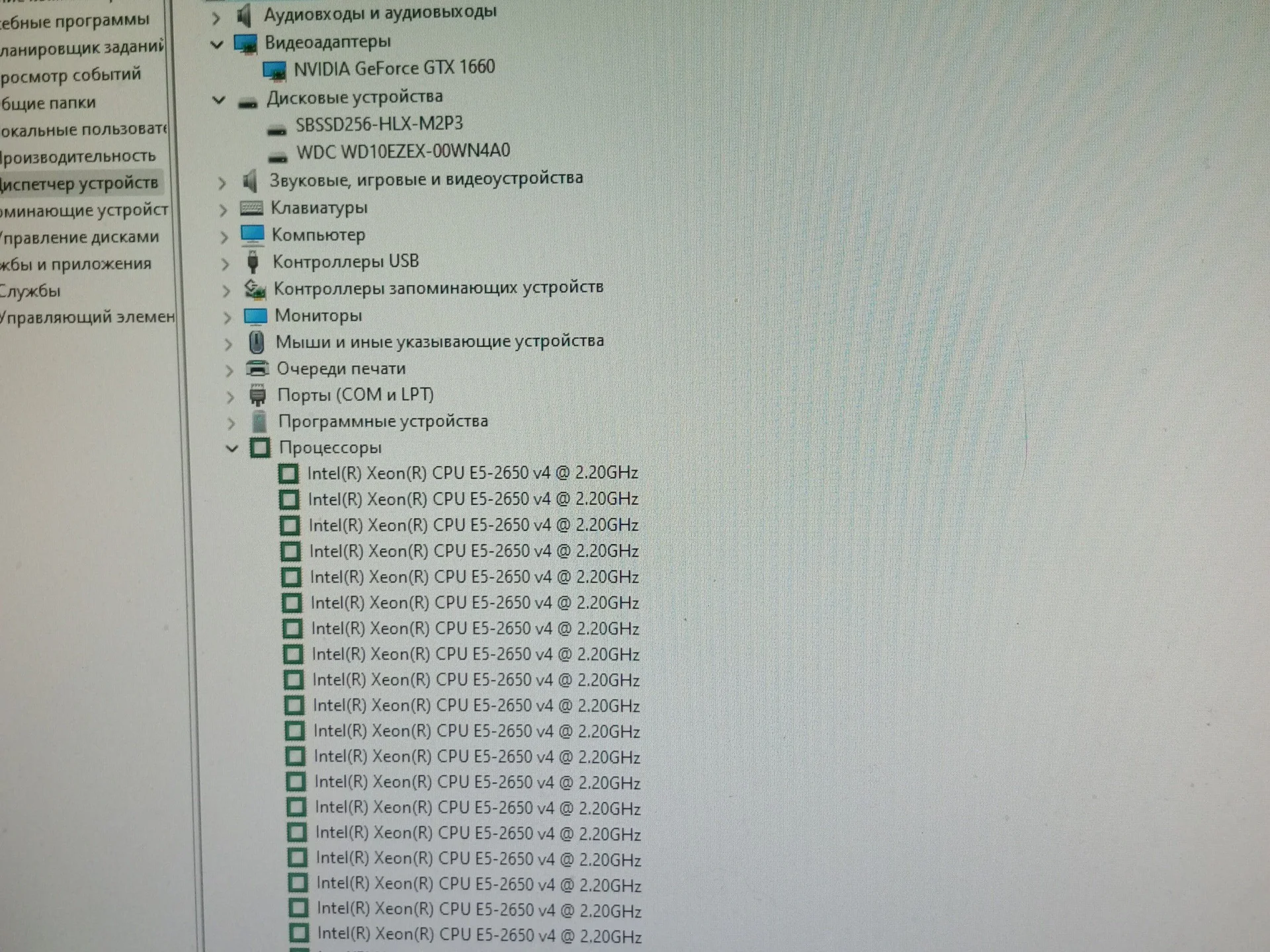Open Планировщик заданий in the left pane
The image size is (1270, 952).
82,48
